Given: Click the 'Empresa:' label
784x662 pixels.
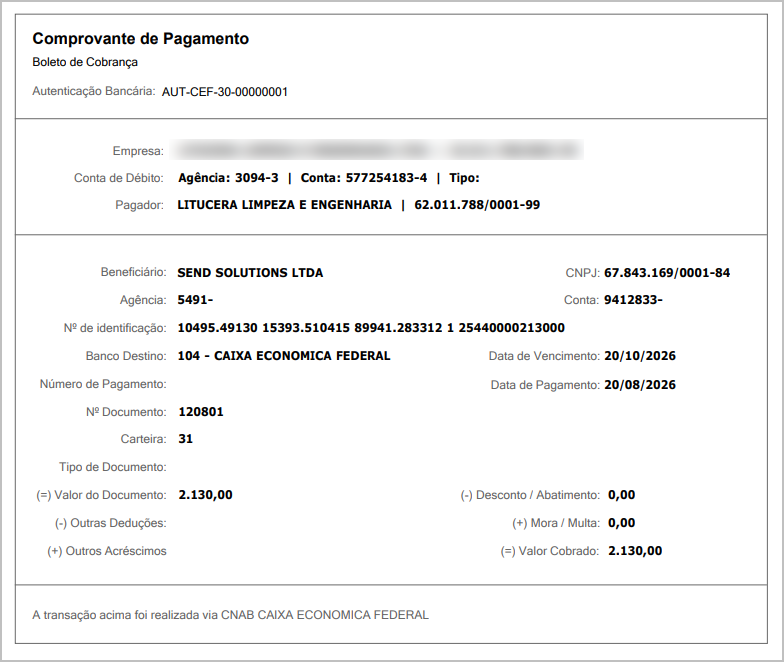Looking at the screenshot, I should click(x=138, y=151).
